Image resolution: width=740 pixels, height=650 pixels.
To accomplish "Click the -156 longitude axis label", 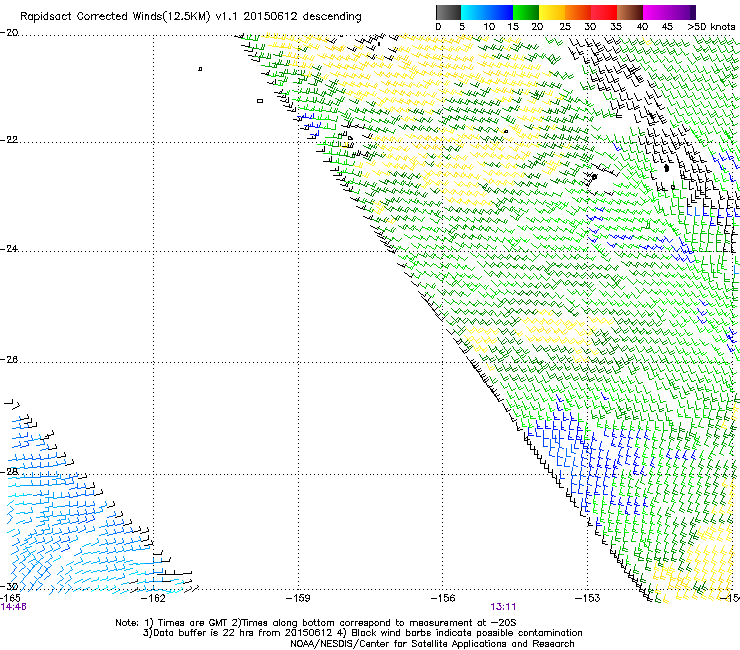I will 443,598.
